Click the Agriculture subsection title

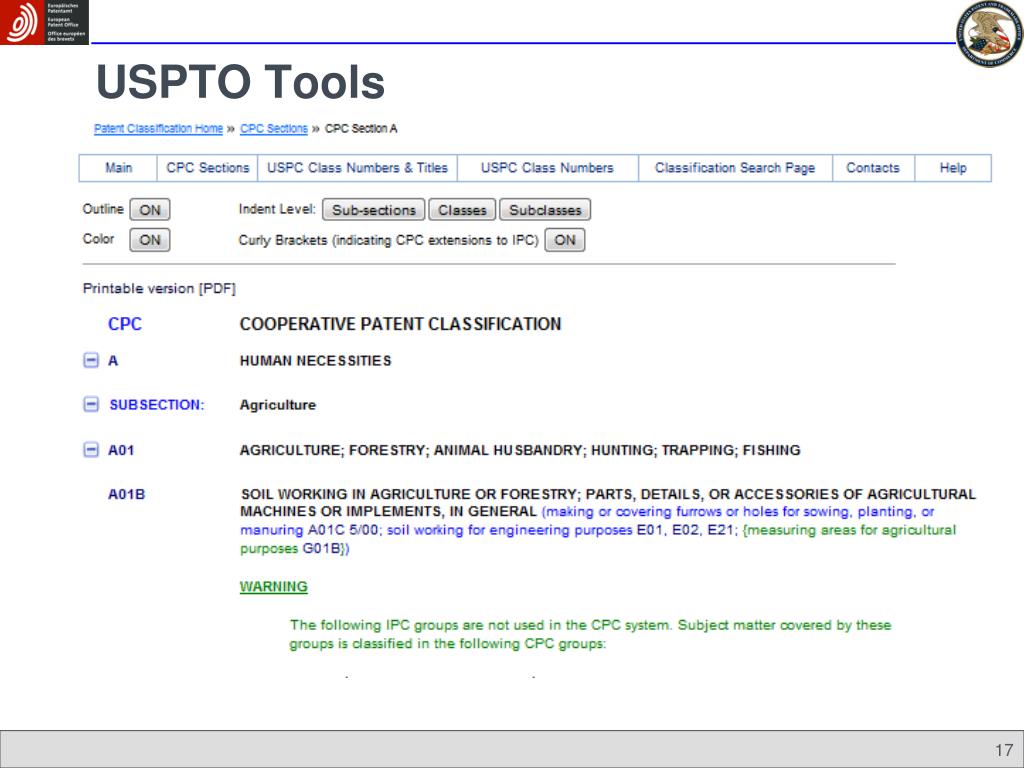(x=278, y=405)
